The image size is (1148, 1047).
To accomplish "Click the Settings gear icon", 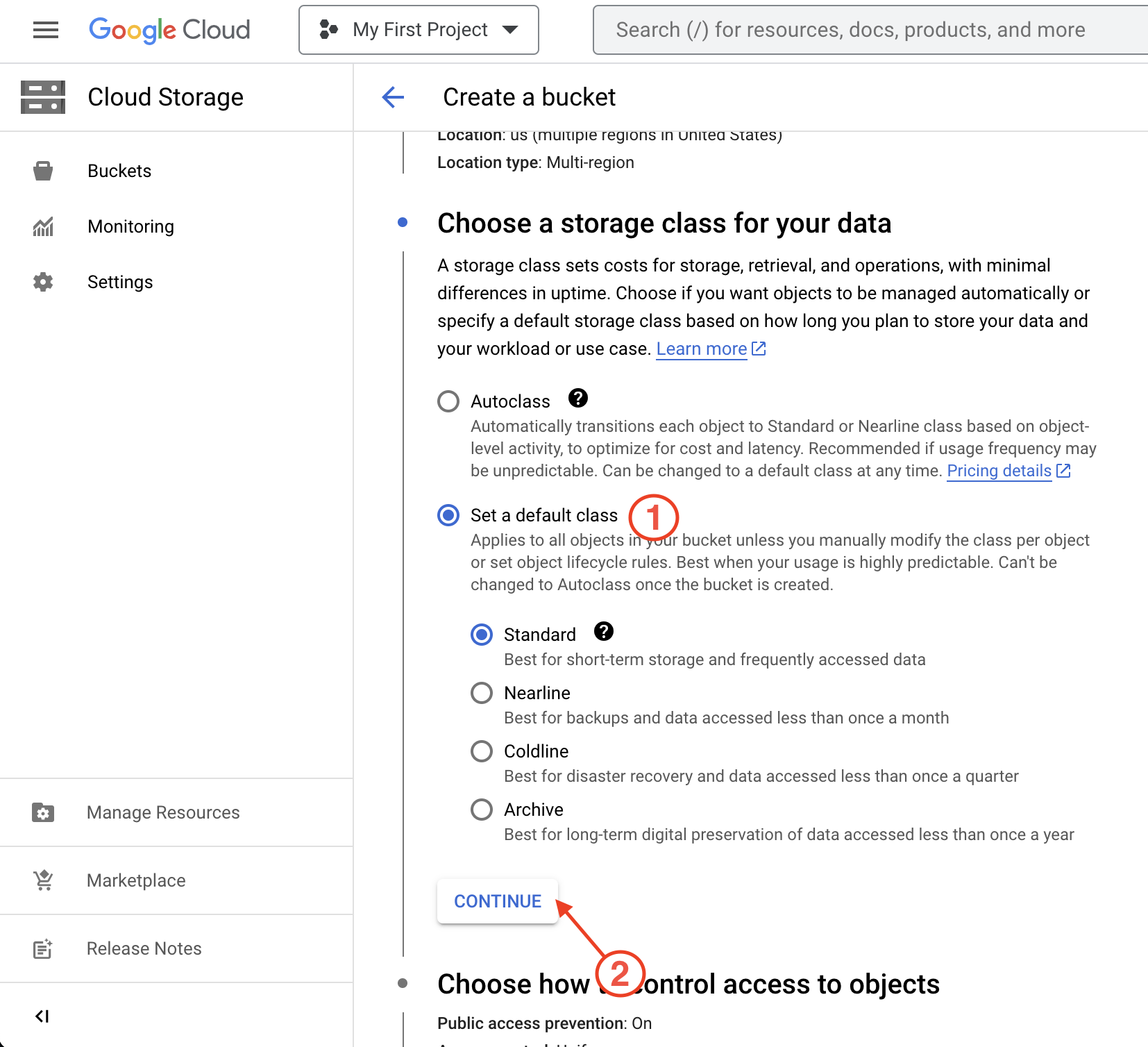I will 43,282.
